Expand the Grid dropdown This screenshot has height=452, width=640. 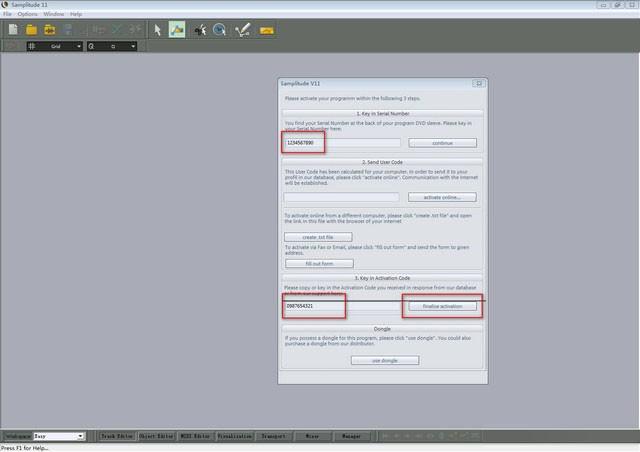[80, 46]
